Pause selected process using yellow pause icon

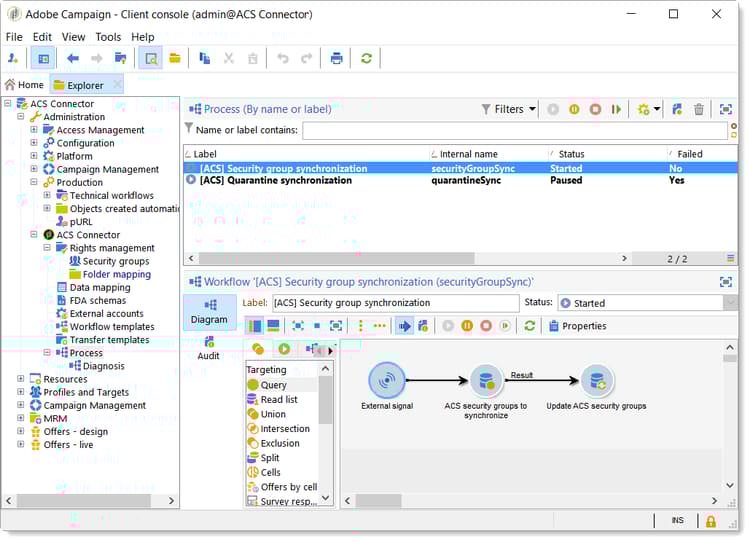click(x=574, y=110)
